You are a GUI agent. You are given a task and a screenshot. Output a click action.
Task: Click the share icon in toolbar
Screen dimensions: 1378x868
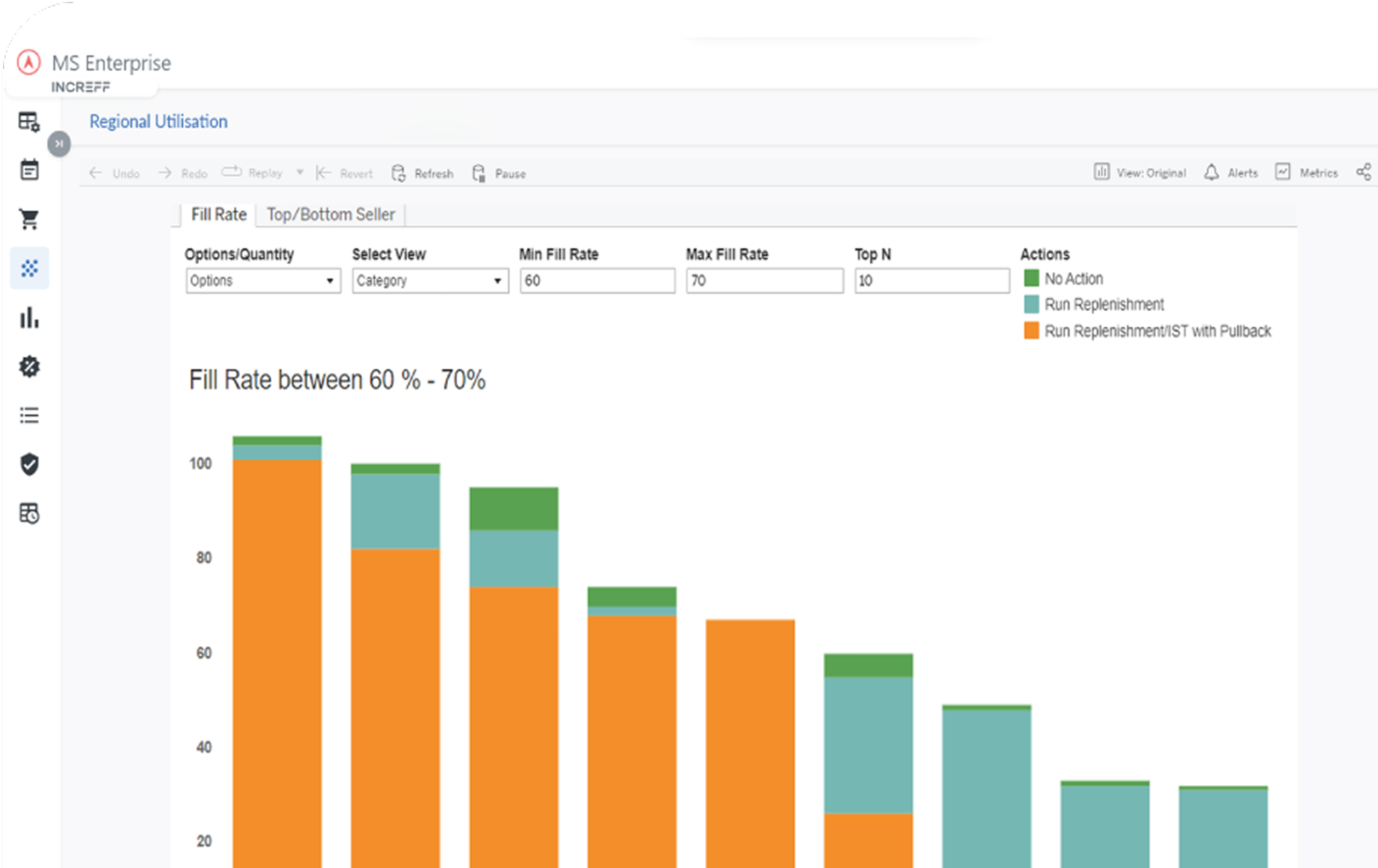1364,172
